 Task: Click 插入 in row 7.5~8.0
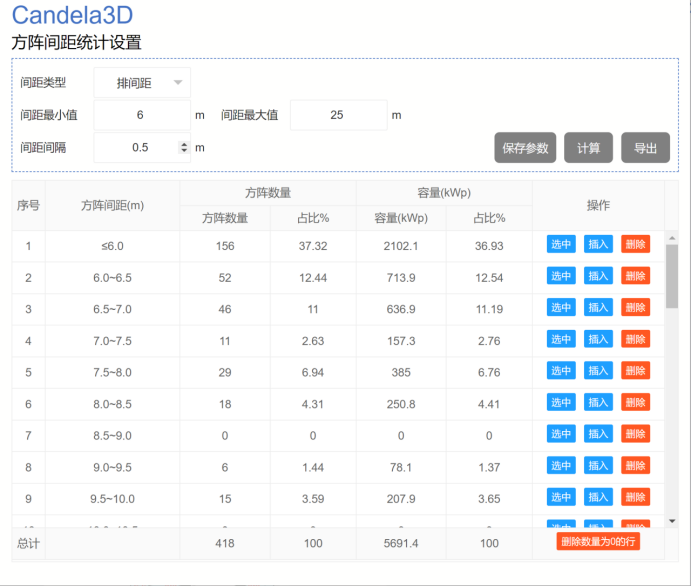coord(598,371)
